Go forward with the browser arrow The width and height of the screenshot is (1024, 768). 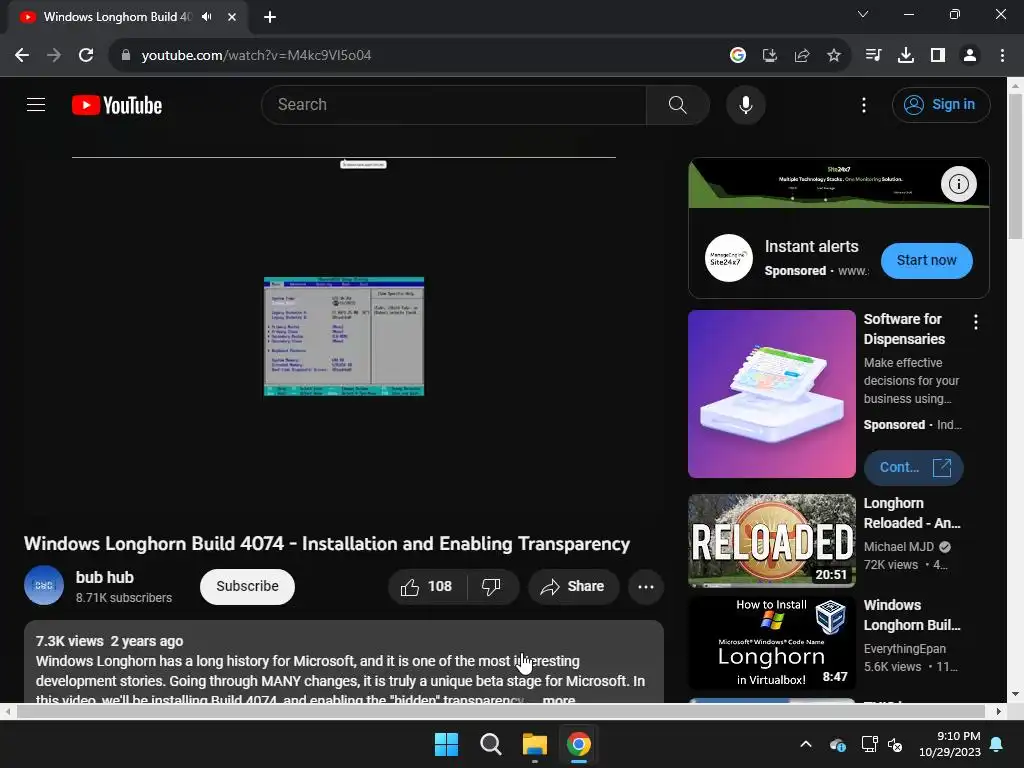[54, 56]
